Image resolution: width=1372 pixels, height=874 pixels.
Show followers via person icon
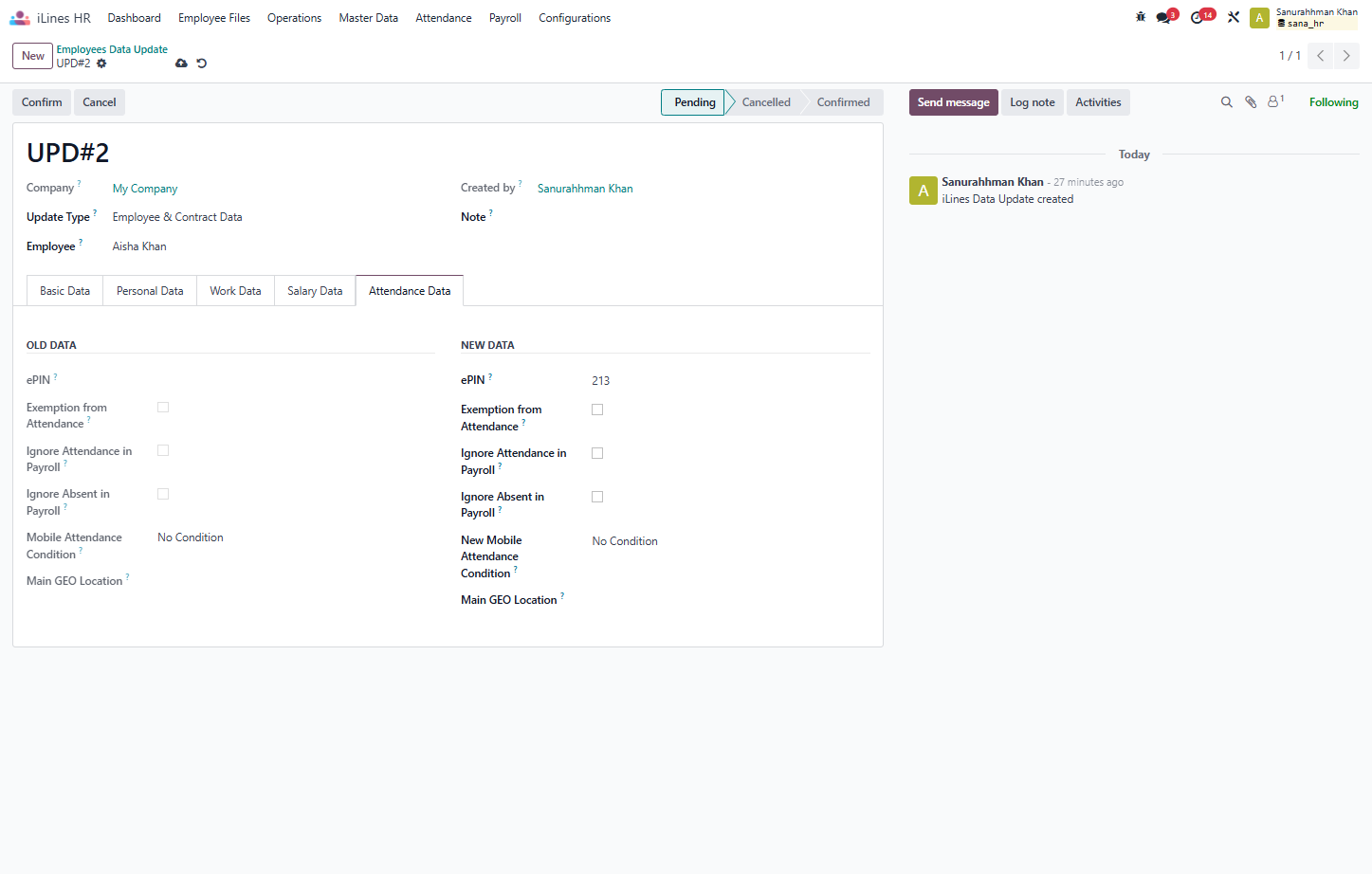[x=1275, y=101]
